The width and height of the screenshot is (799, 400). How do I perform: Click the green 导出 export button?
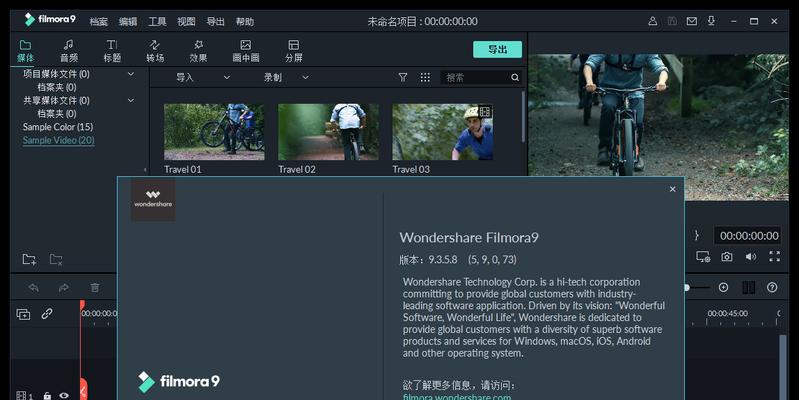497,49
